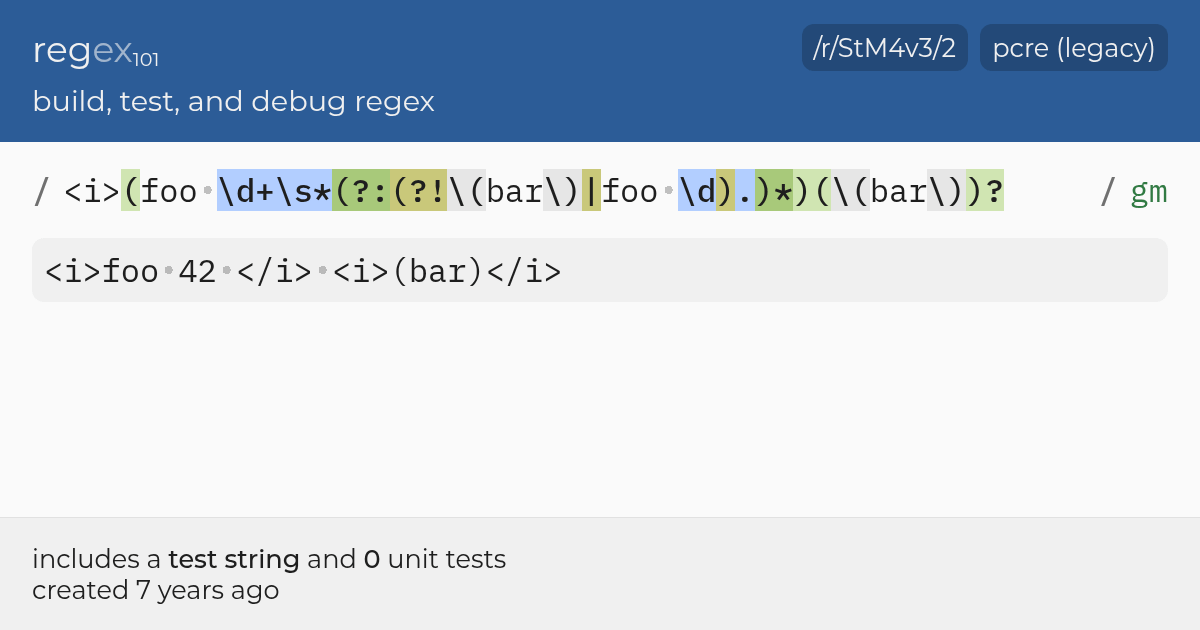Click the (?: non-capturing group token

coord(361,191)
